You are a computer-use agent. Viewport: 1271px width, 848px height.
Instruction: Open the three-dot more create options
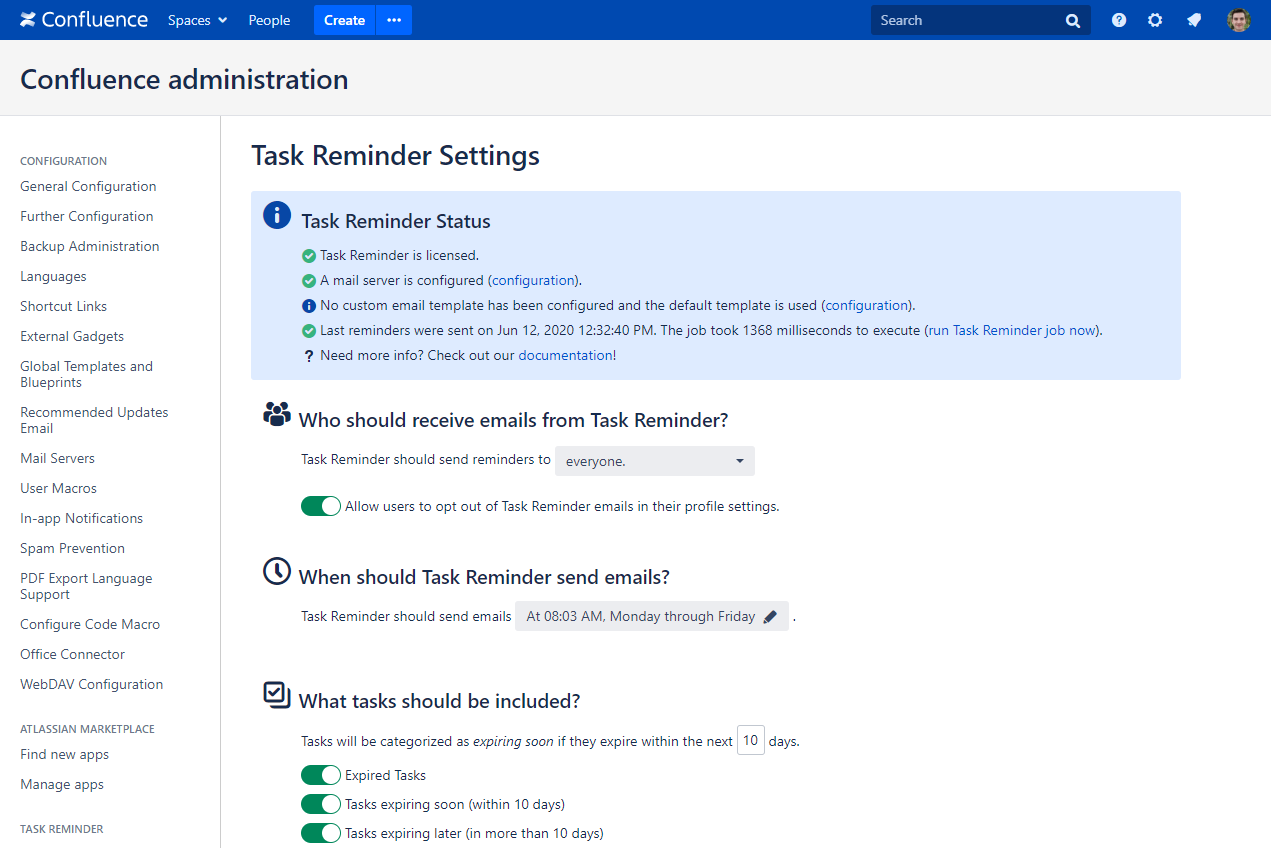394,20
